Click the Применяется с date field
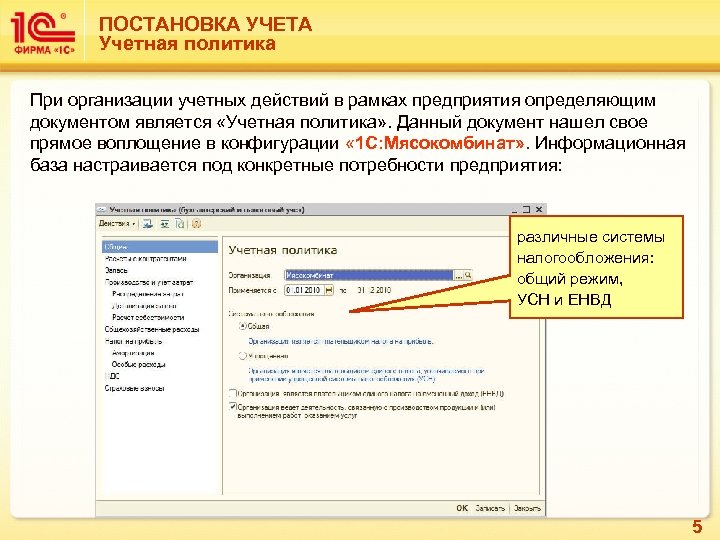Image resolution: width=720 pixels, height=540 pixels. tap(304, 290)
